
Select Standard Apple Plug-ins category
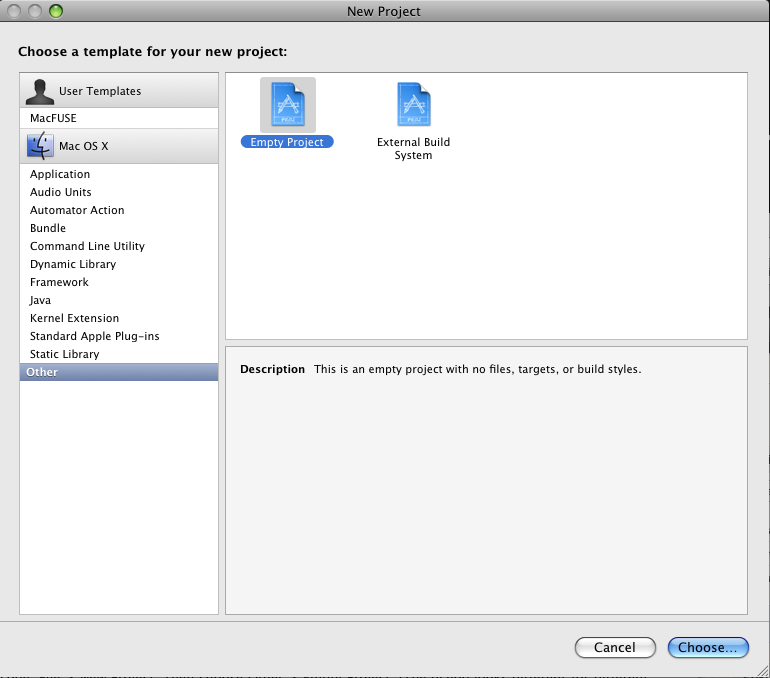coord(94,336)
